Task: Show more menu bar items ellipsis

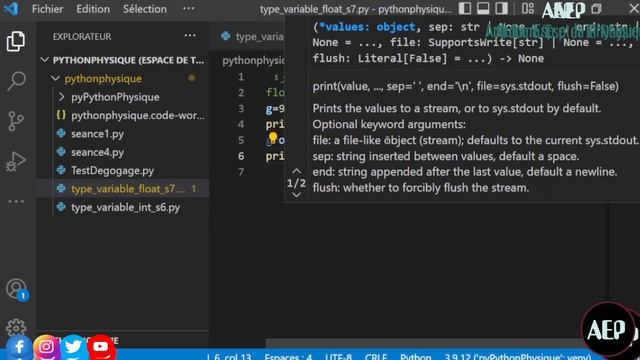Action: [x=188, y=9]
